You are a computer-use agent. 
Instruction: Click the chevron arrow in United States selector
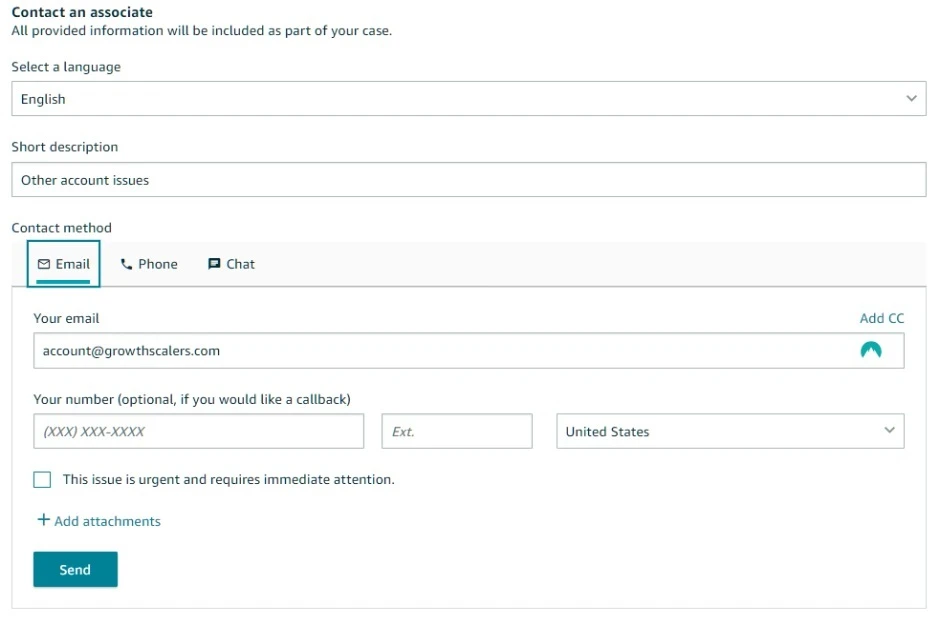click(889, 430)
